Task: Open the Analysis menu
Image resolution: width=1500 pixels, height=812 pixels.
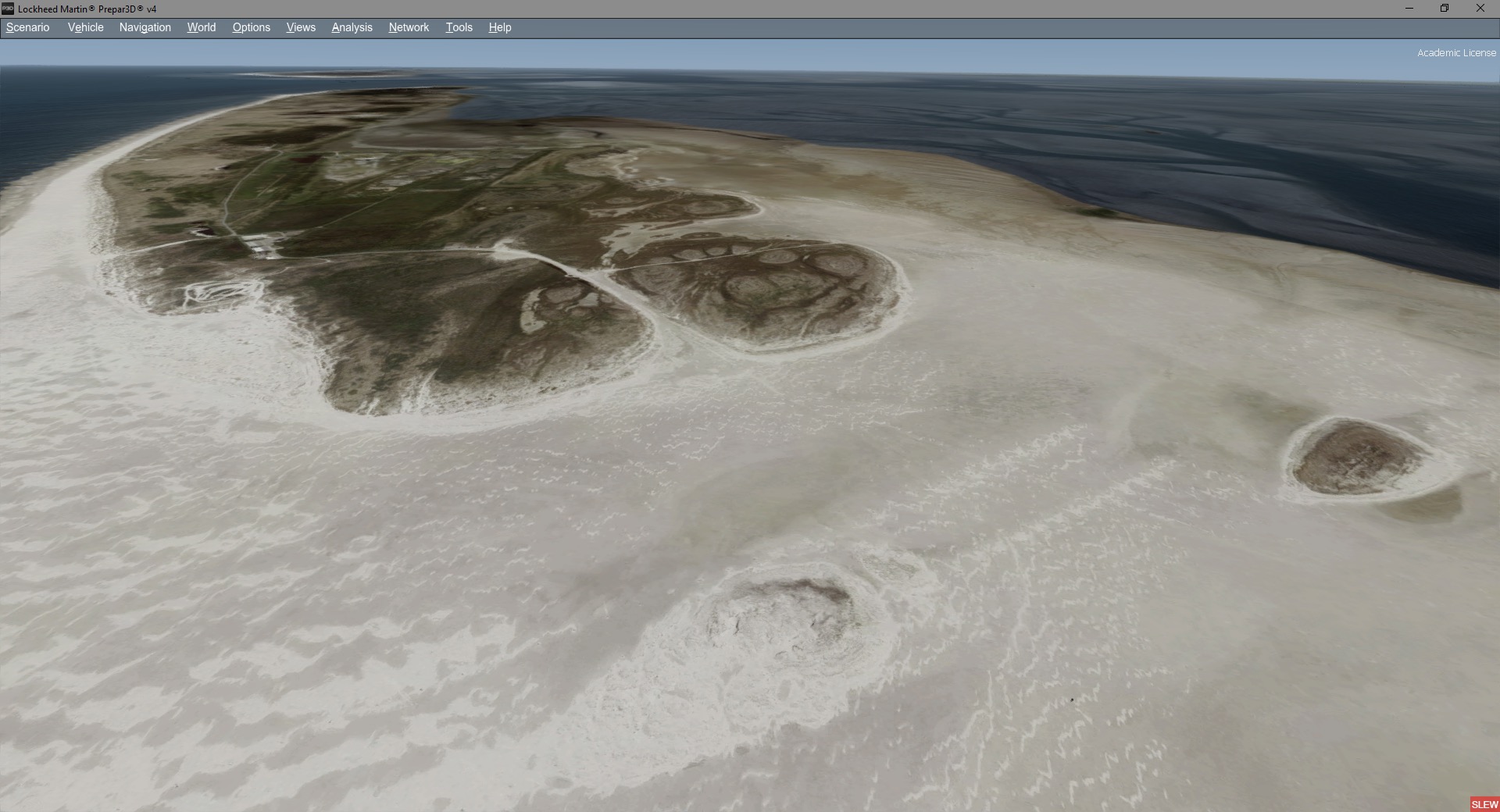Action: point(352,27)
